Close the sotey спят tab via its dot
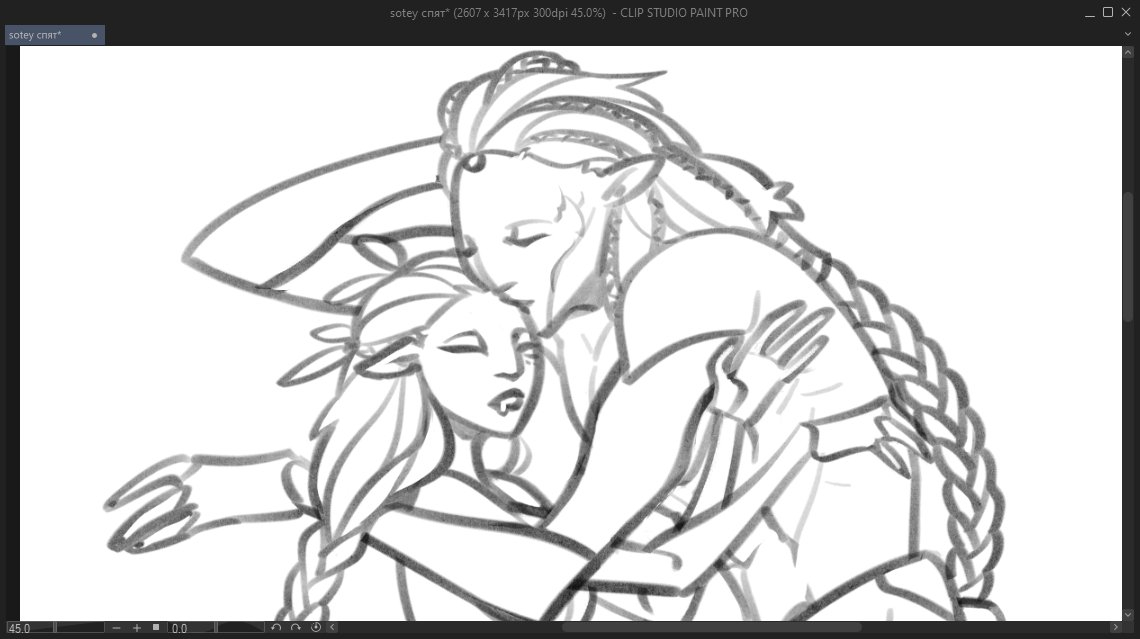 click(x=95, y=36)
